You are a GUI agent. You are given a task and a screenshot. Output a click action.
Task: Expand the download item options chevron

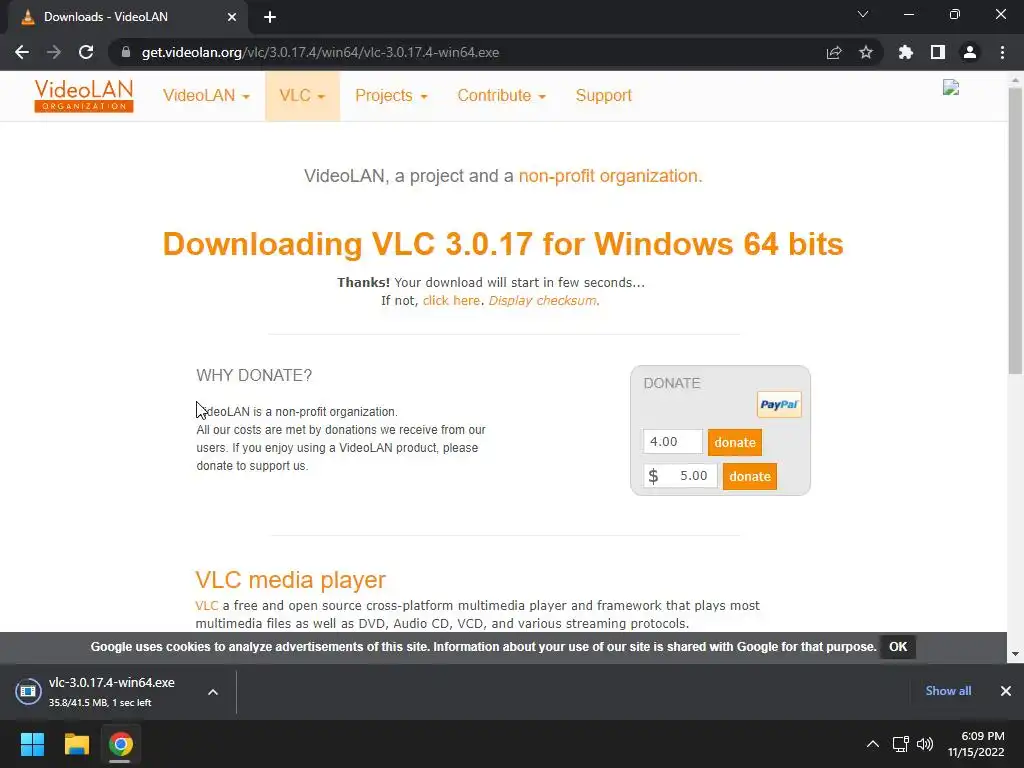pyautogui.click(x=213, y=692)
